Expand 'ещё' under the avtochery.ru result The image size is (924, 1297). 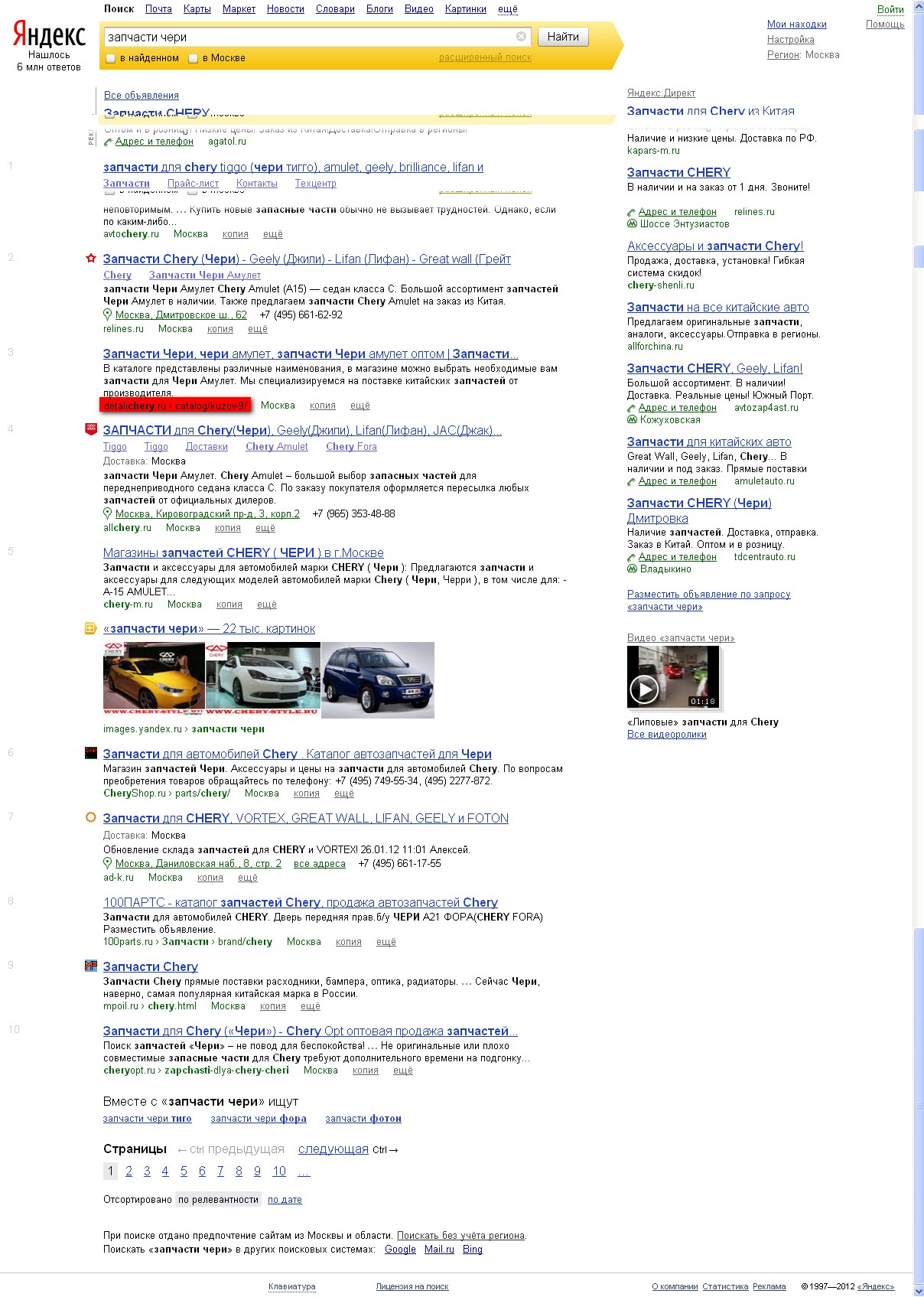[273, 234]
